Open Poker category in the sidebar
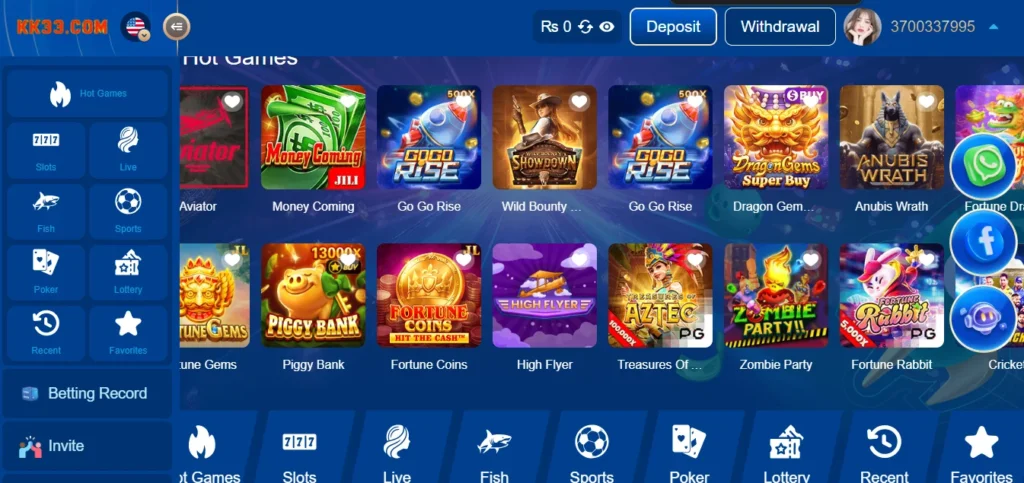This screenshot has width=1024, height=483. (46, 272)
